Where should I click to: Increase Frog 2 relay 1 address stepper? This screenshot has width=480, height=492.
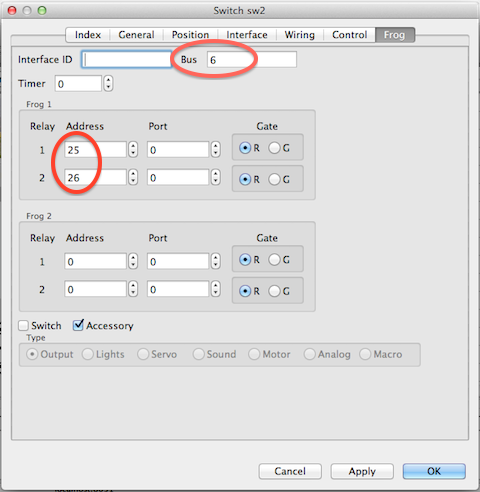coord(133,257)
